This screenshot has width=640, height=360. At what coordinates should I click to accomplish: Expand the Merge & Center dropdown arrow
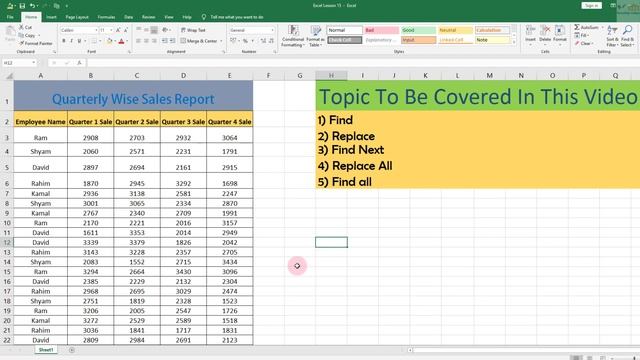[221, 41]
